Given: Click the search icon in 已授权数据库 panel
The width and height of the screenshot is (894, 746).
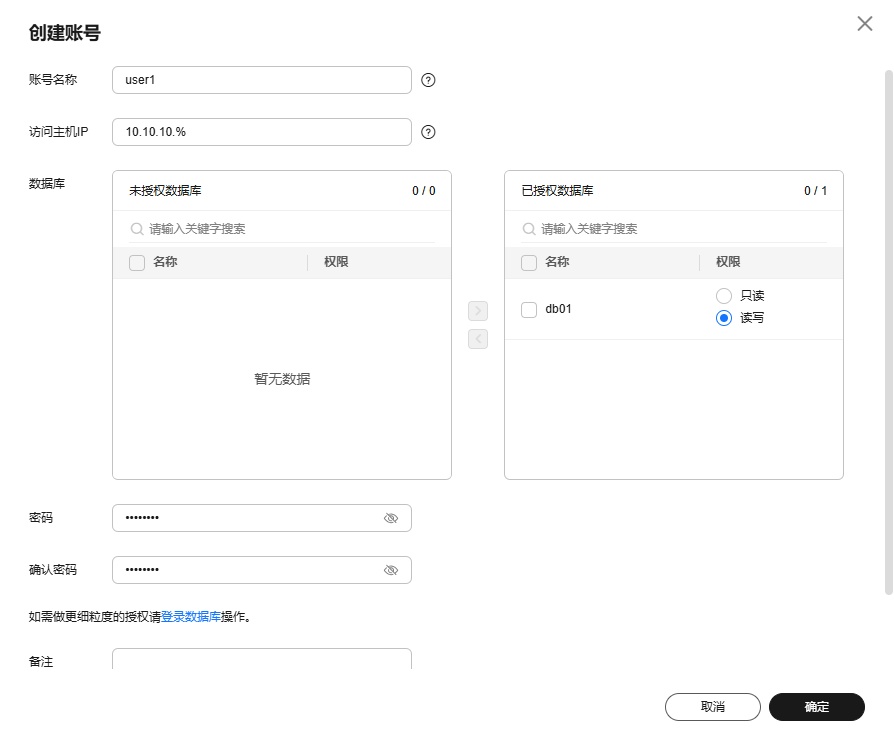Looking at the screenshot, I should pyautogui.click(x=529, y=229).
